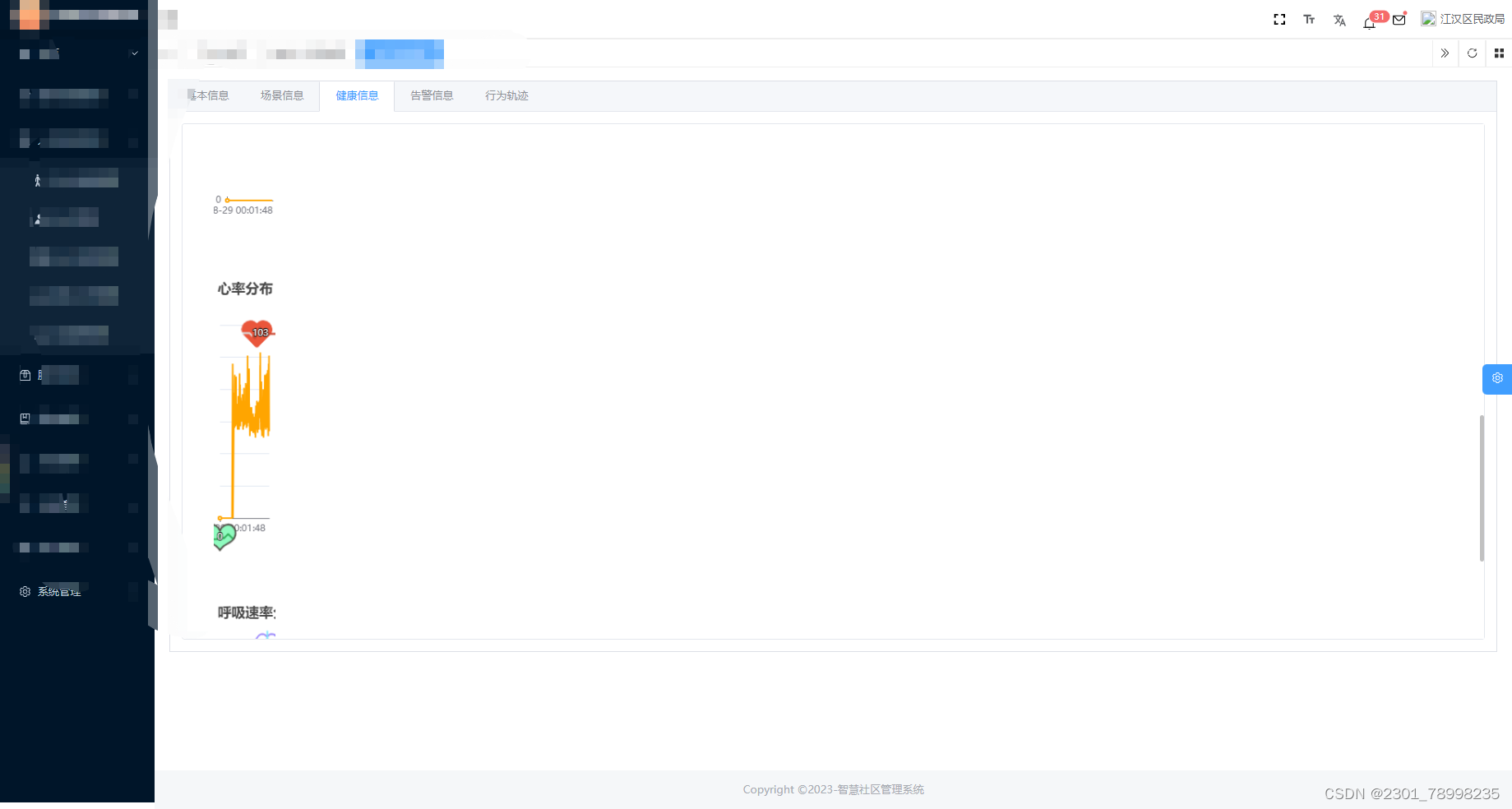Open the language switcher icon

point(1339,19)
